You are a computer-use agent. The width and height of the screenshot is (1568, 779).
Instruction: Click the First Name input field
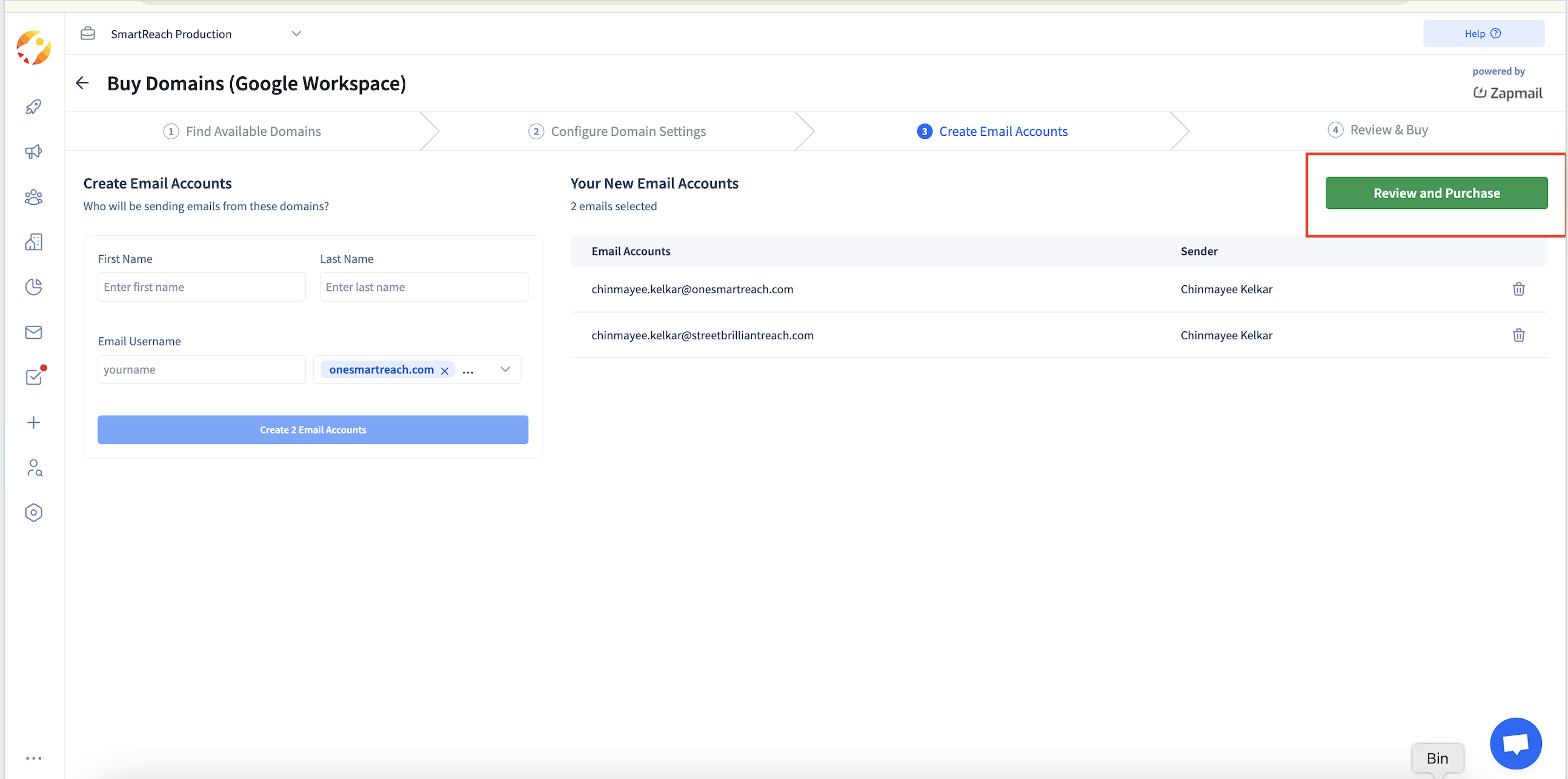pos(202,287)
